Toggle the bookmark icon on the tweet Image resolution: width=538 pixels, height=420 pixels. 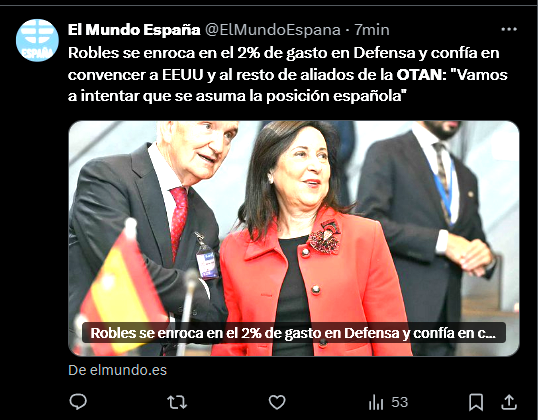(476, 402)
